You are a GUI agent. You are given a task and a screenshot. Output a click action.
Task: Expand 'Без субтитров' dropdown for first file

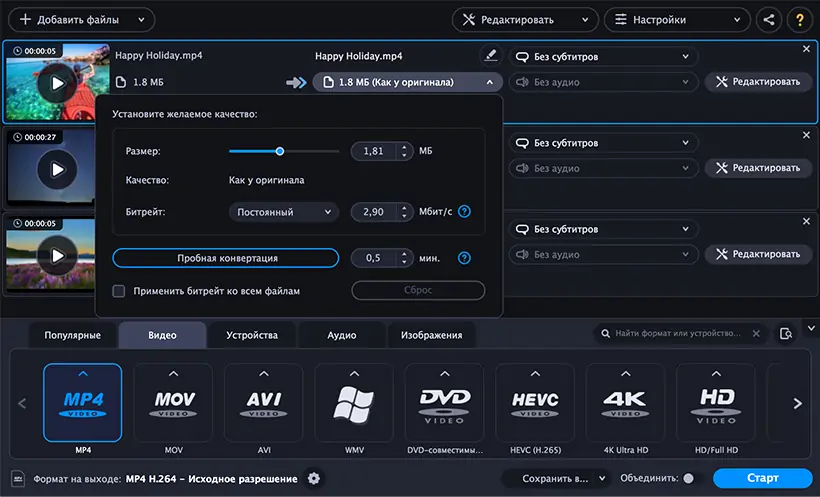[603, 57]
